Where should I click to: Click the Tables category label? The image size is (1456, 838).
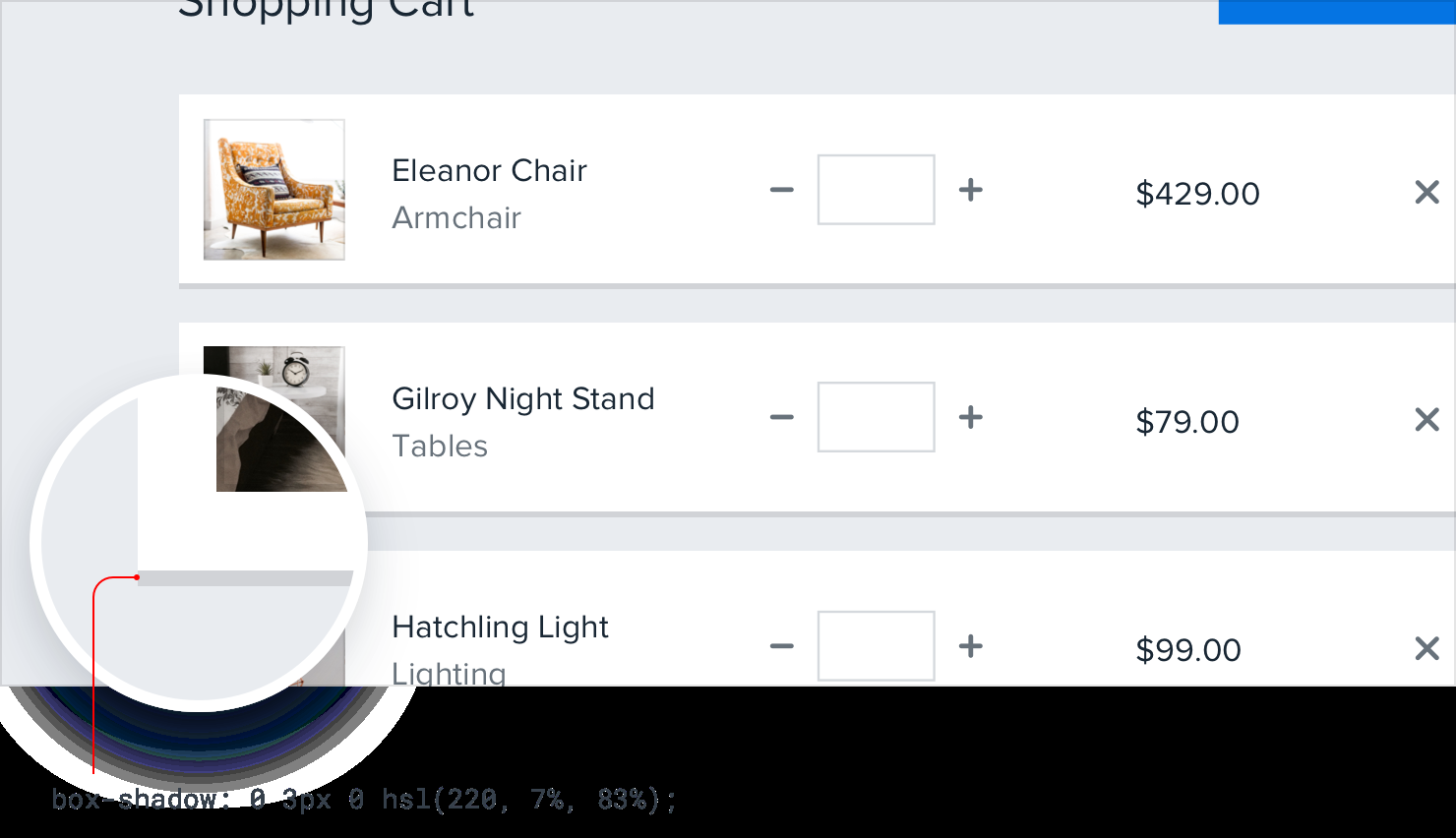point(440,447)
